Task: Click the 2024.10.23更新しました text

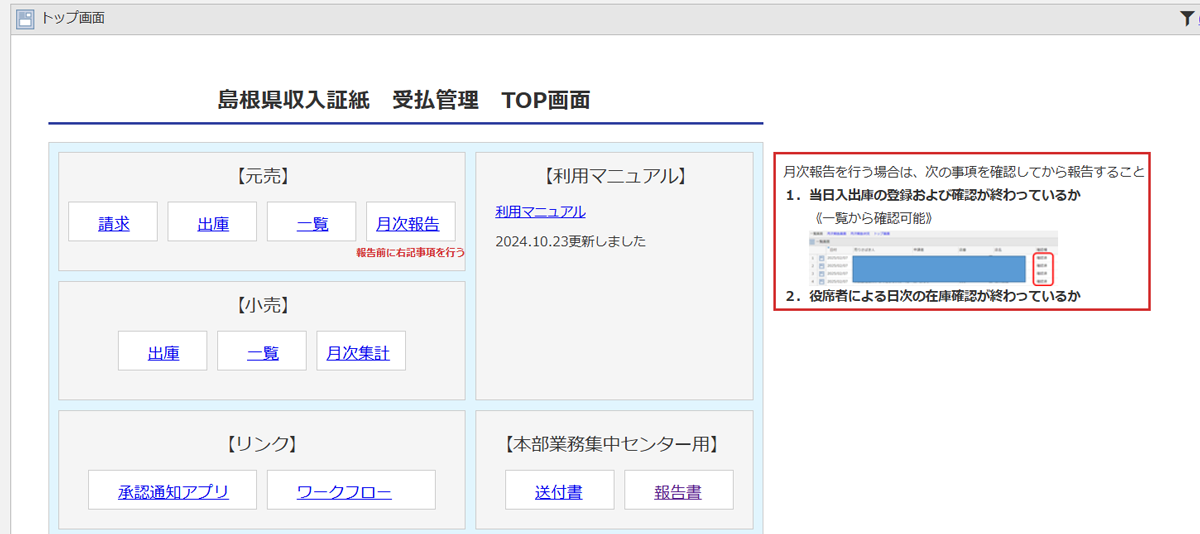Action: pyautogui.click(x=570, y=241)
